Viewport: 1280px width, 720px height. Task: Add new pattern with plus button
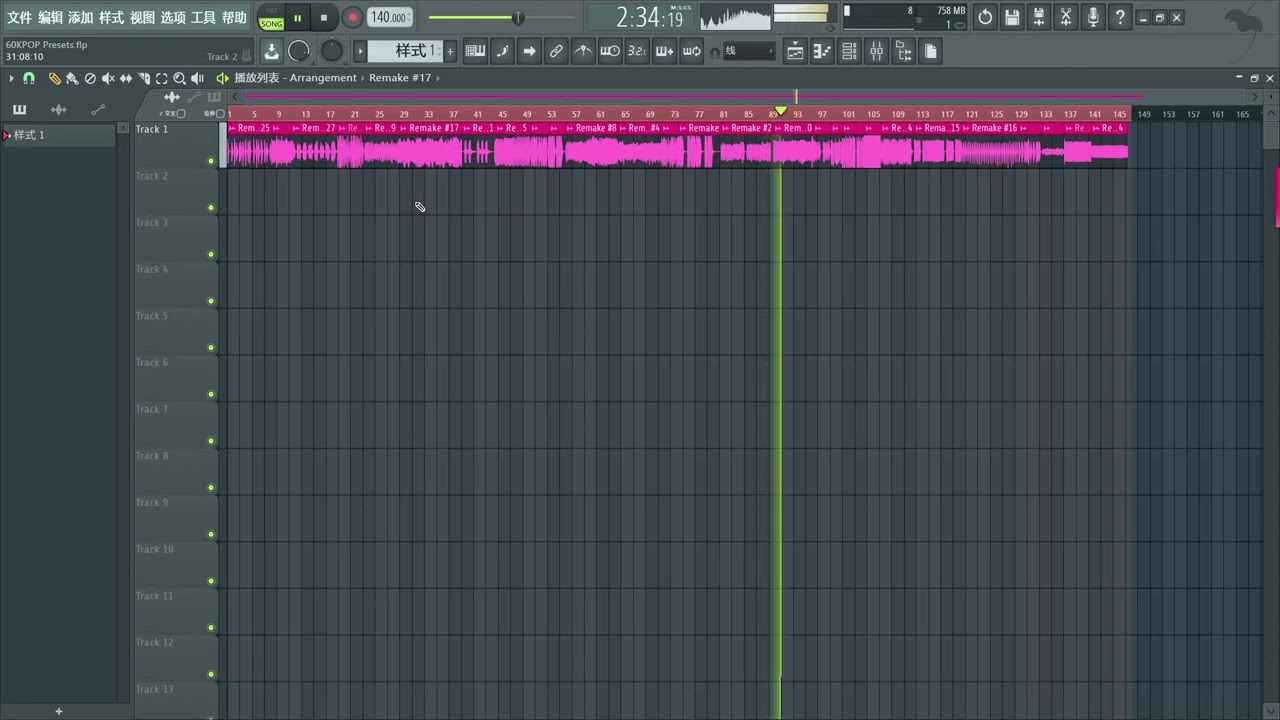(x=450, y=51)
